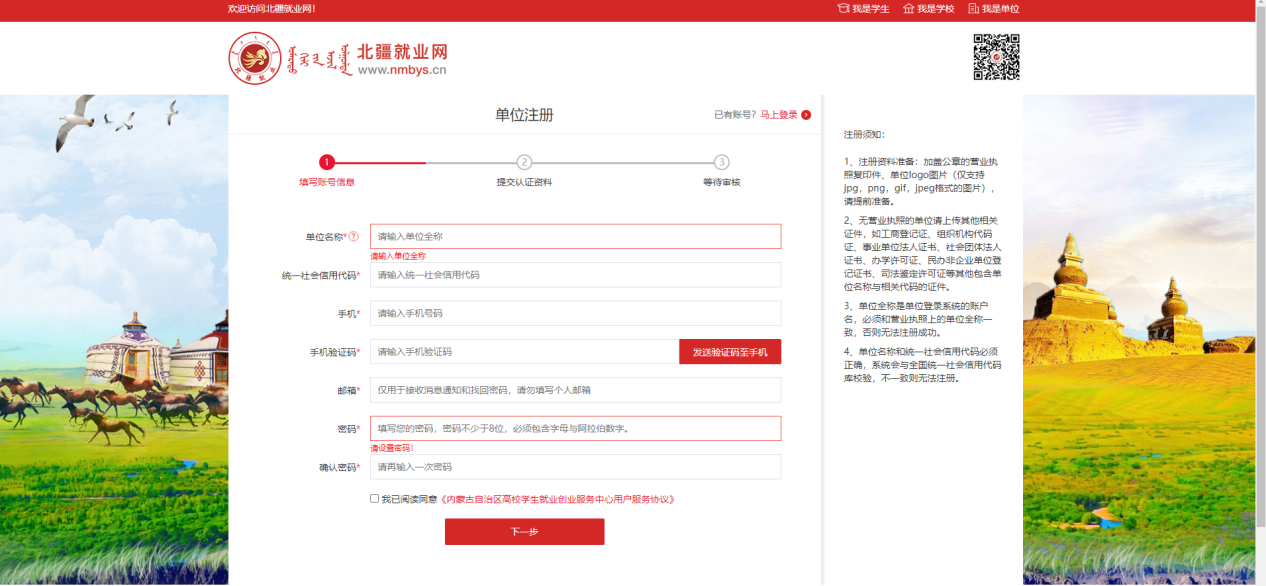Select step 2 circle 提交认证资料
Viewport: 1266px width, 586px height.
(x=524, y=162)
